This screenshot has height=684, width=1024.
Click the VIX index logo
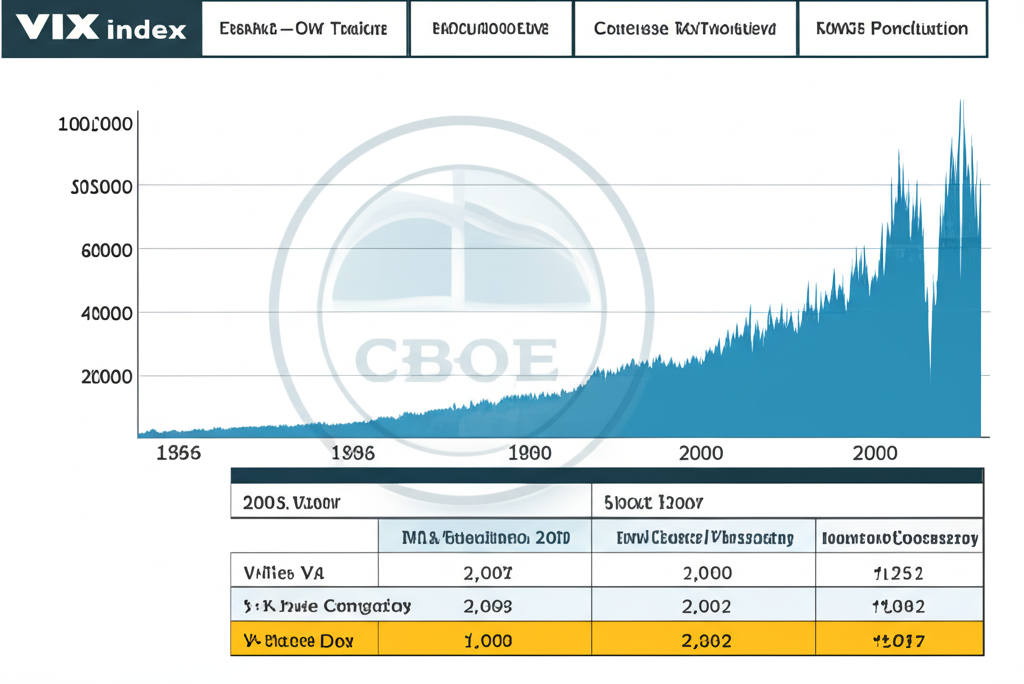[101, 28]
